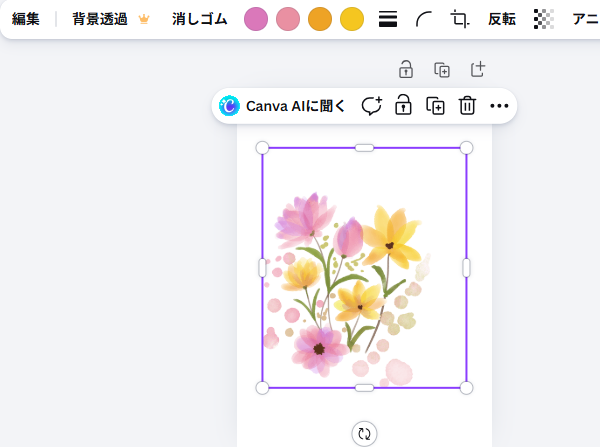600x447 pixels.
Task: Click the crown premium icon
Action: tap(144, 19)
